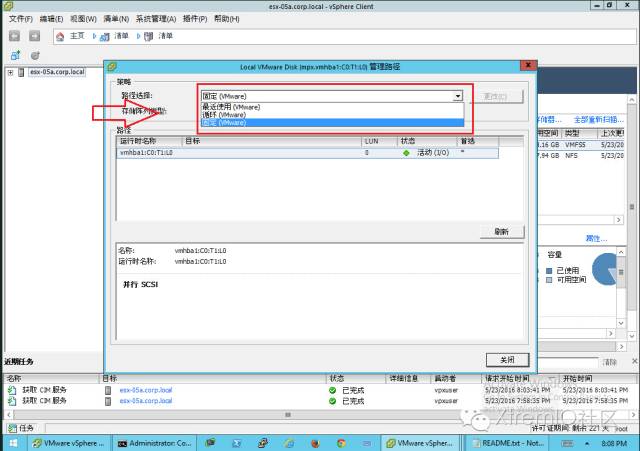Click Windows Start button

pyautogui.click(x=13, y=443)
